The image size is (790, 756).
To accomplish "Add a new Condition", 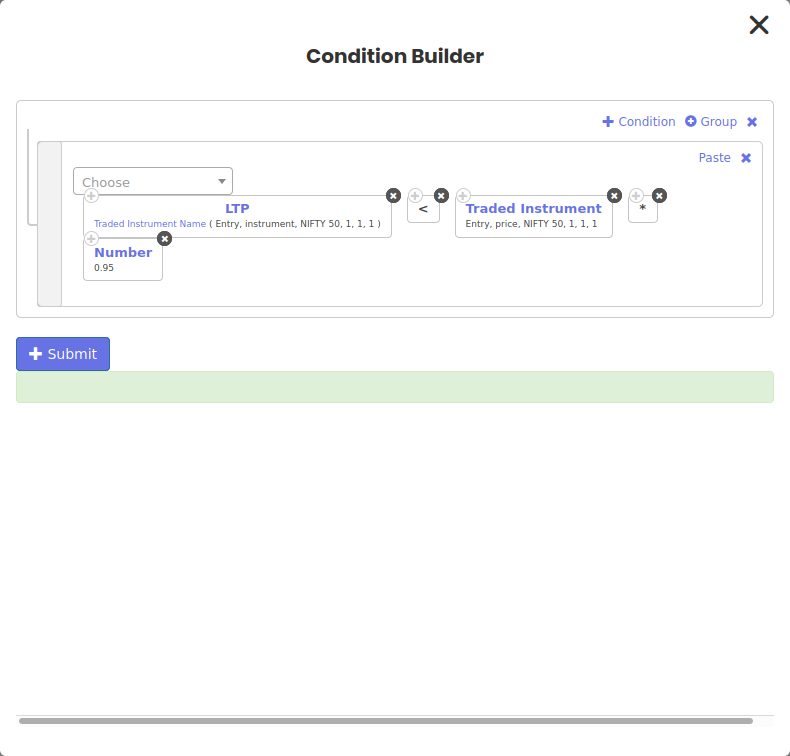I will click(639, 122).
